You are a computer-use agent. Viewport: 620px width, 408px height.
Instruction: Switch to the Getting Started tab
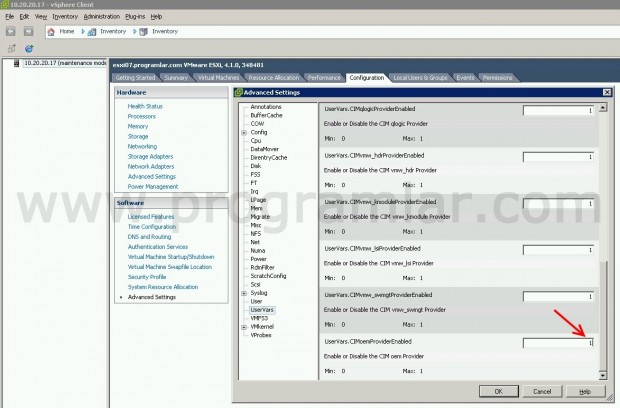[x=135, y=77]
